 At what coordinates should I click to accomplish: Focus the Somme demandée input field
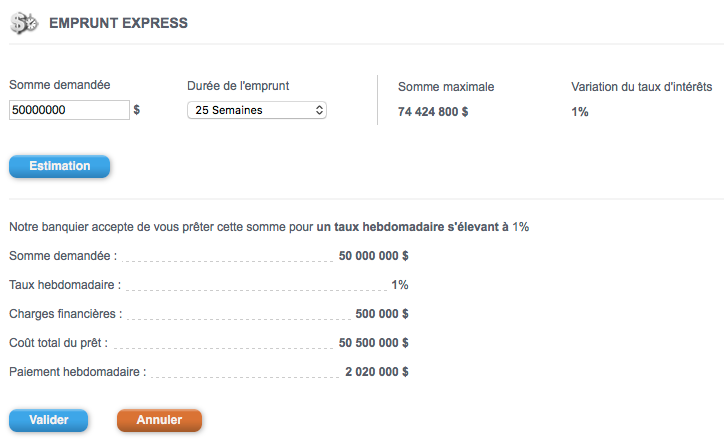tap(69, 110)
